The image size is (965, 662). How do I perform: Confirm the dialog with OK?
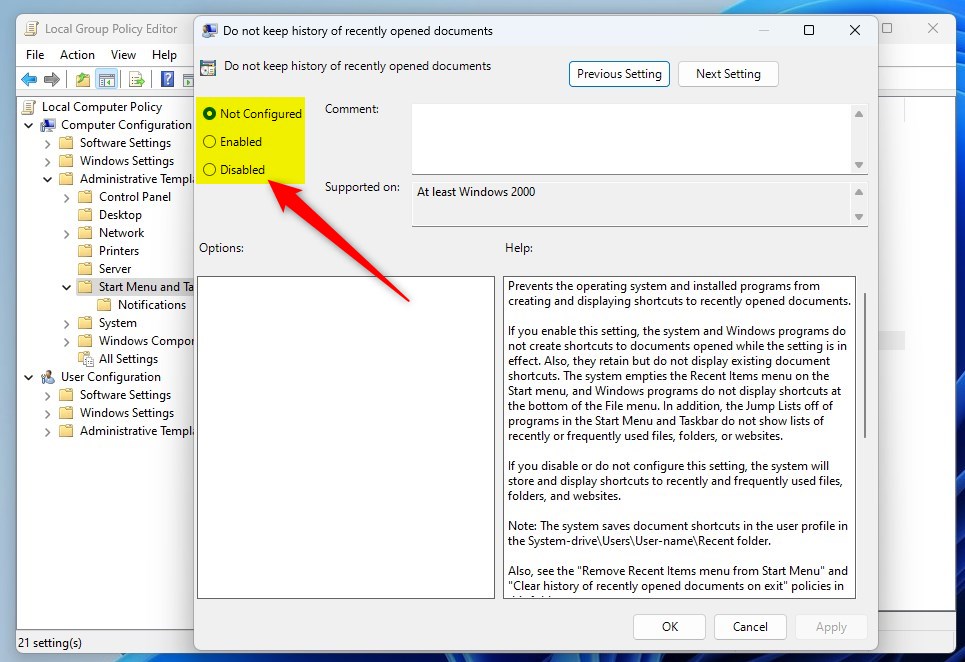[x=670, y=626]
